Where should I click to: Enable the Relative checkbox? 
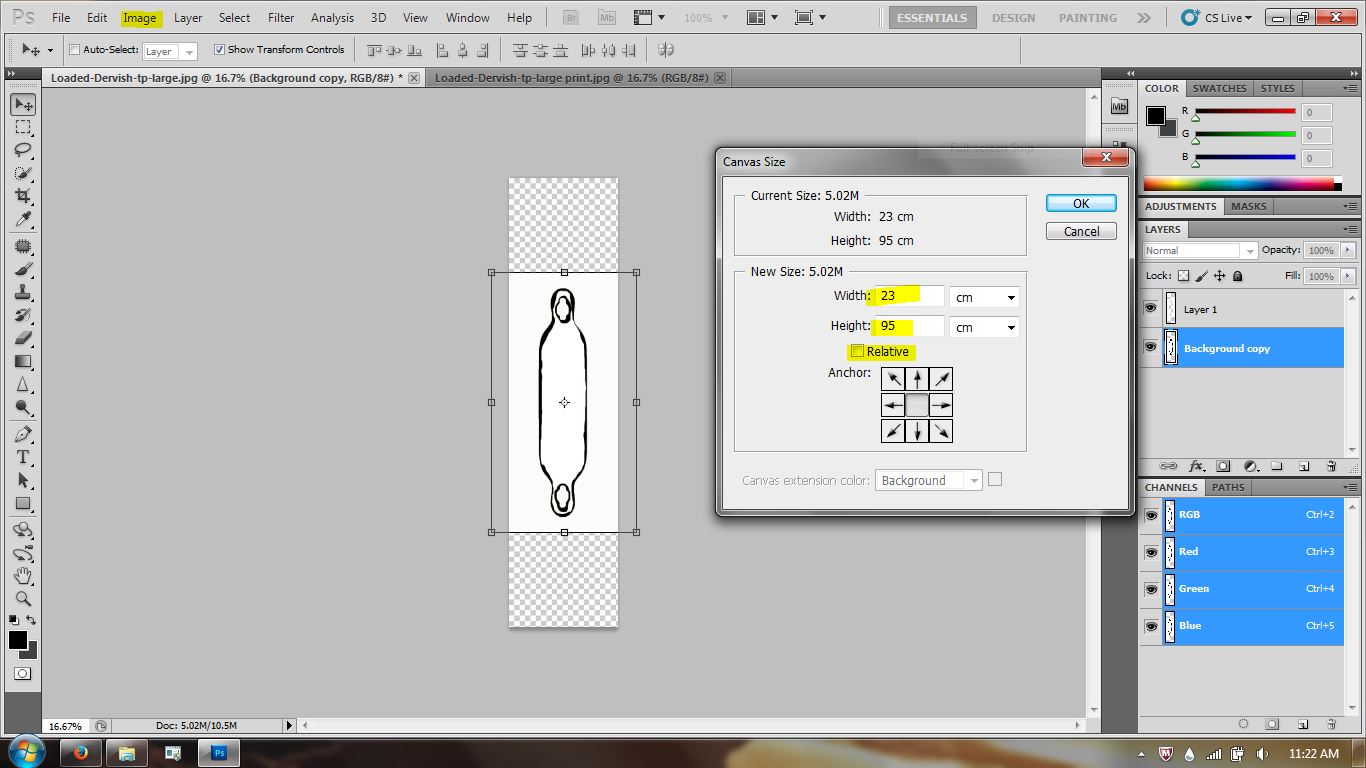858,351
